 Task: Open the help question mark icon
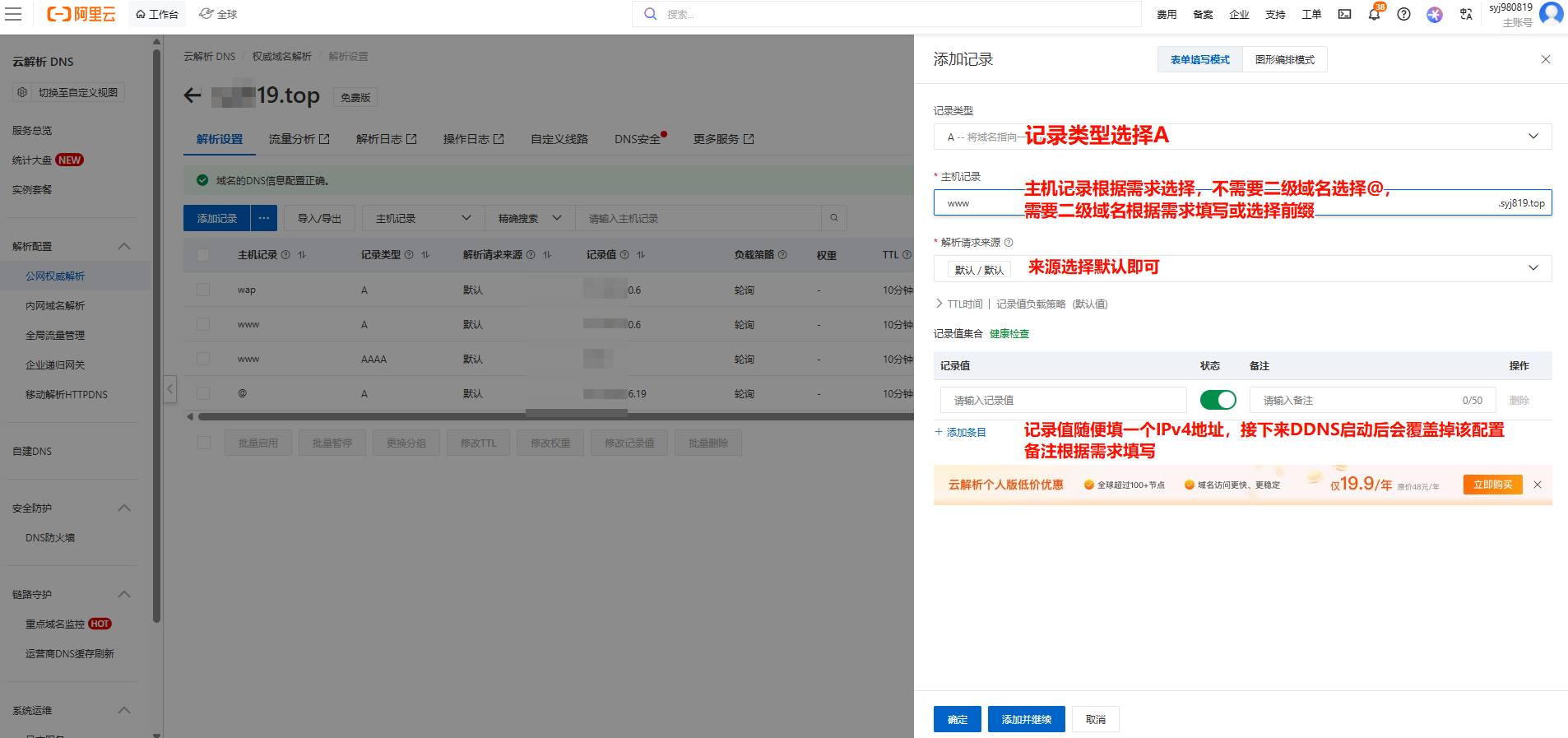coord(1403,14)
